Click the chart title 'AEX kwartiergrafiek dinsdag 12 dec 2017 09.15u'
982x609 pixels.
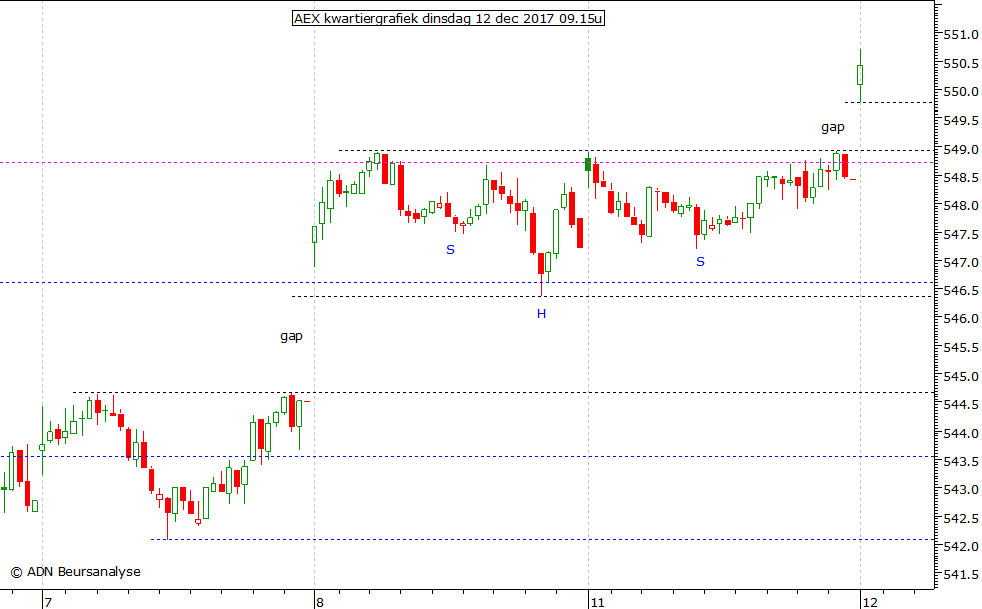click(448, 19)
